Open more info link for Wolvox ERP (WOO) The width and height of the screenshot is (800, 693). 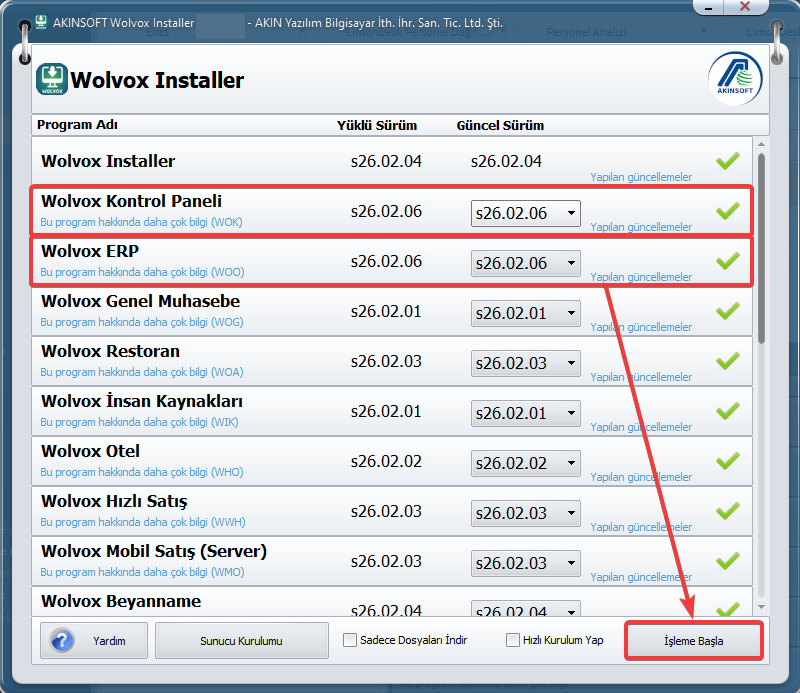(x=142, y=272)
